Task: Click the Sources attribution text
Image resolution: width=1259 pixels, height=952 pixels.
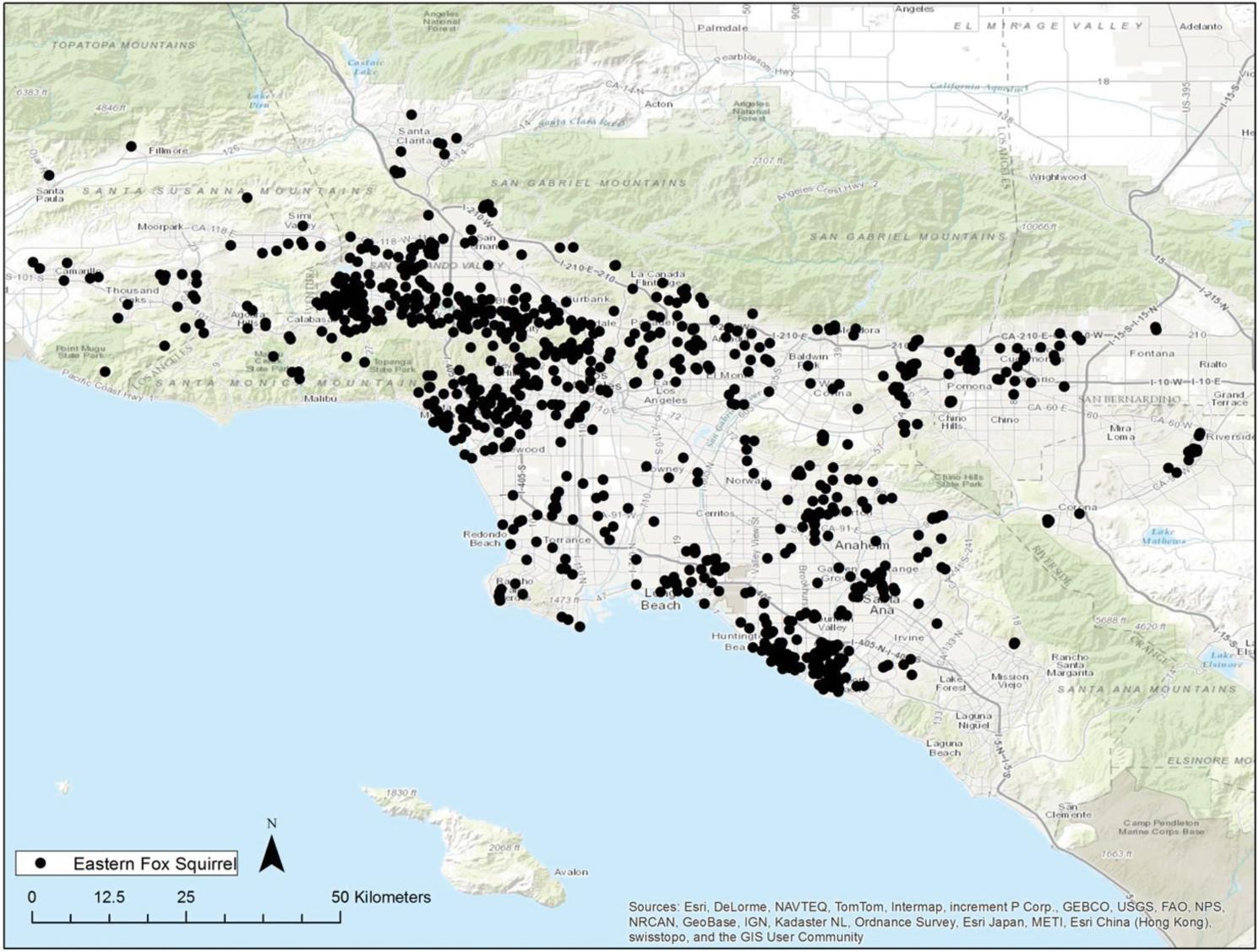Action: 926,922
